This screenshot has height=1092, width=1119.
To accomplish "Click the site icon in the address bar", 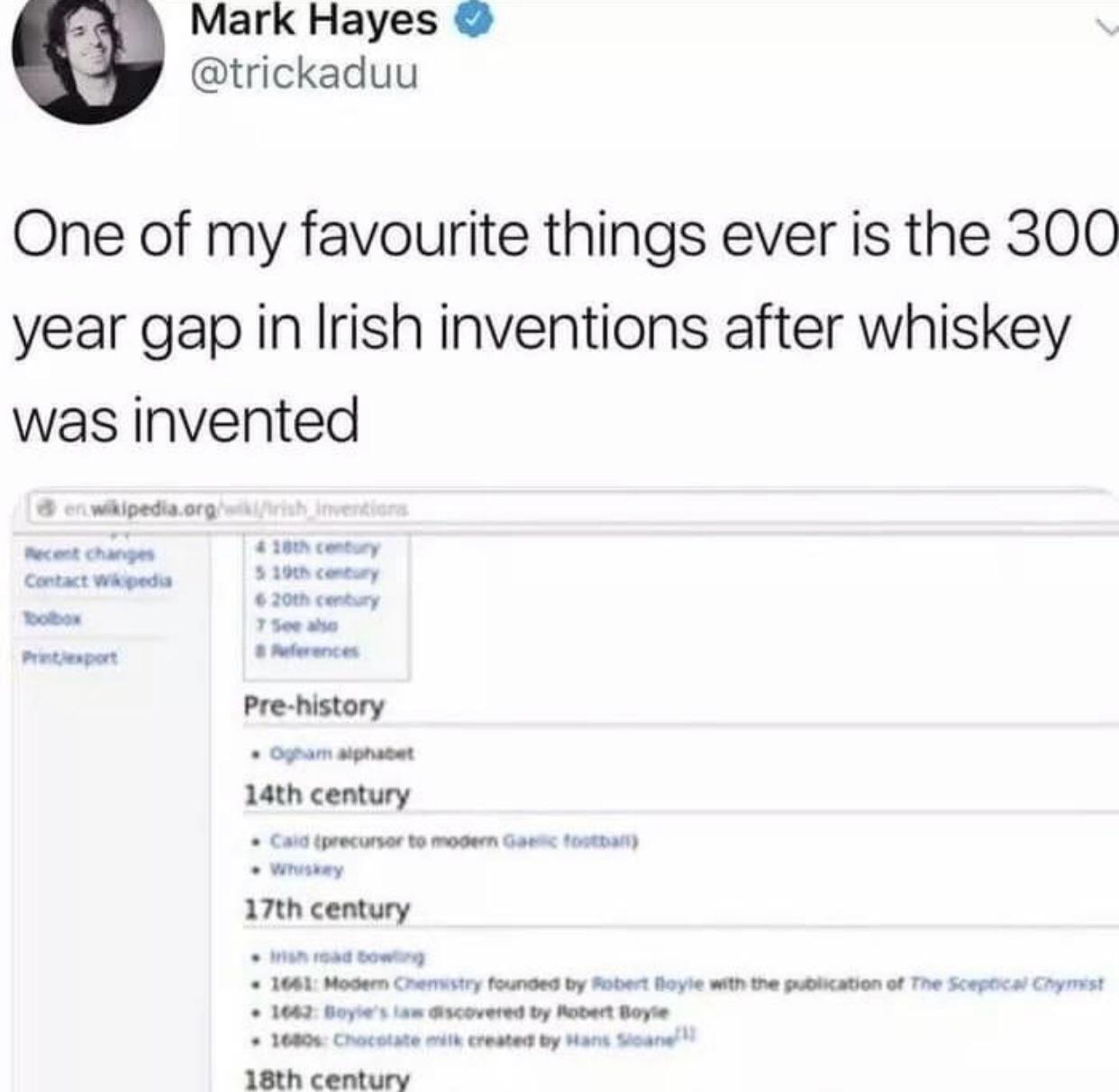I will (44, 507).
